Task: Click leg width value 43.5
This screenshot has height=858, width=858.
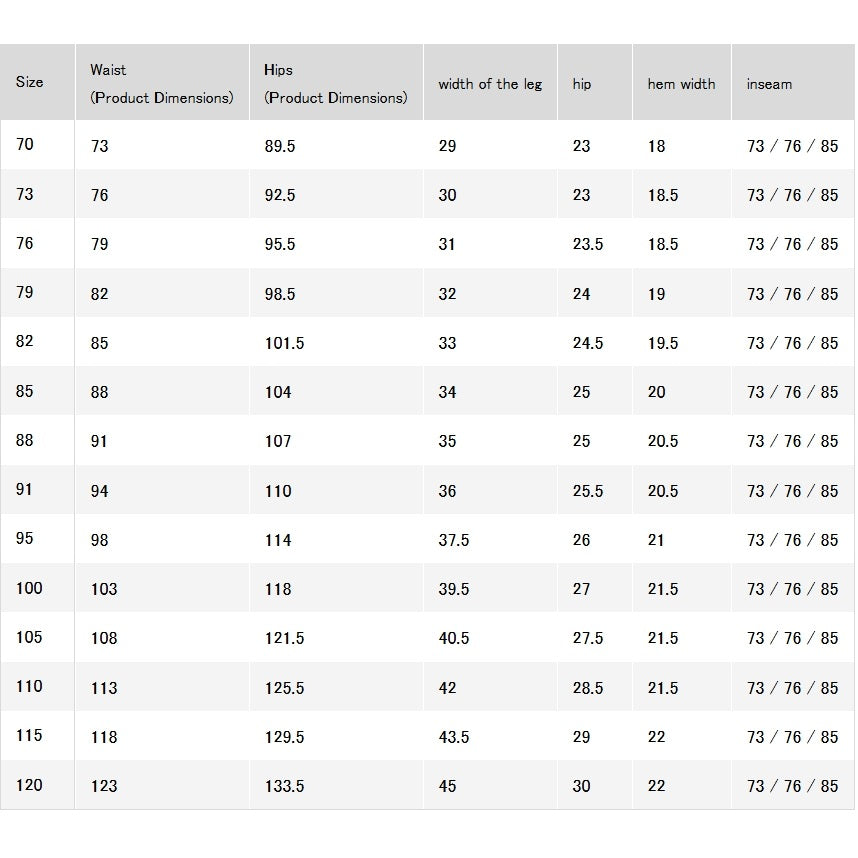Action: pyautogui.click(x=454, y=737)
